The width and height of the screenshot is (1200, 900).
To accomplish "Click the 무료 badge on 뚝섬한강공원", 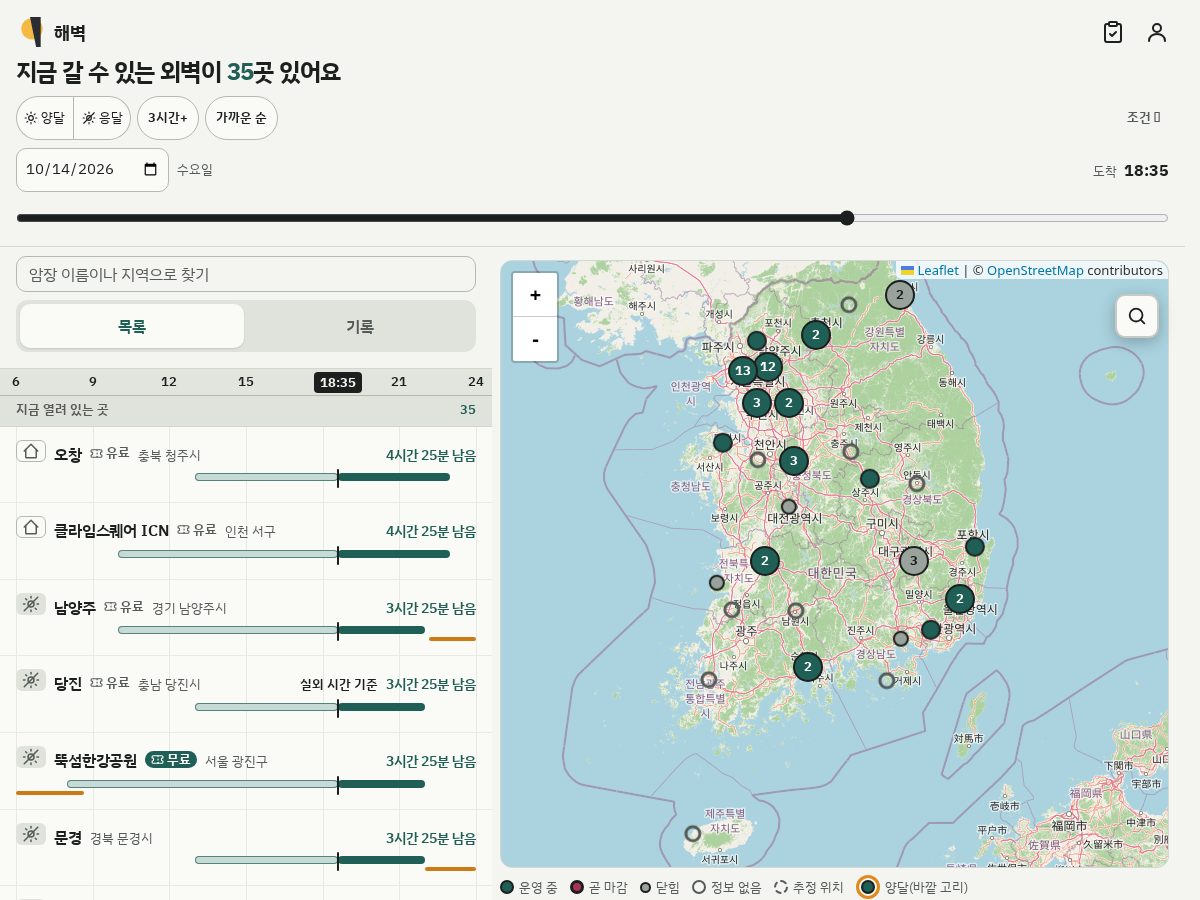I will (171, 760).
